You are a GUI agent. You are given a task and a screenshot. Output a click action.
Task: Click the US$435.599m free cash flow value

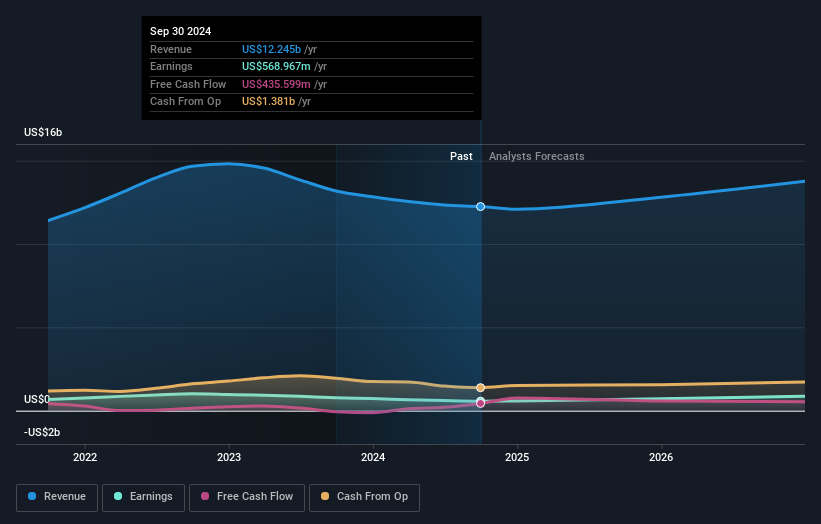coord(276,84)
